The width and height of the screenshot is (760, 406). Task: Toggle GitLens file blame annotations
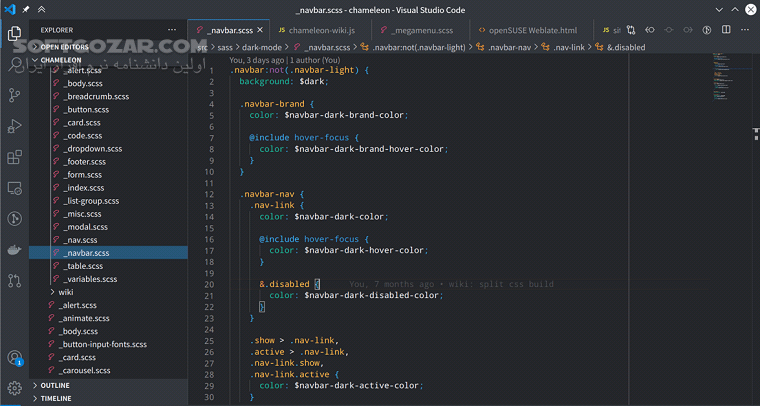point(706,30)
